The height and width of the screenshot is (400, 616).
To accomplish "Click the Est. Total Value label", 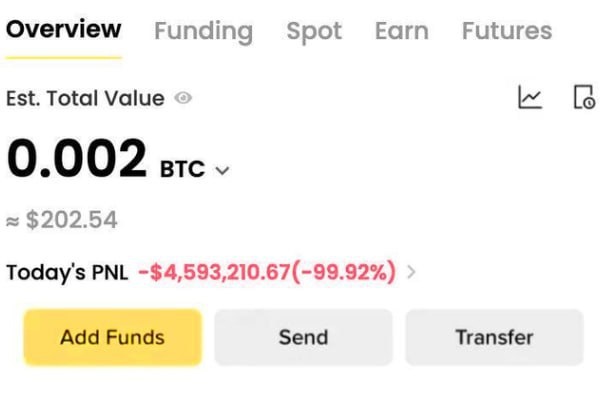I will click(x=85, y=98).
